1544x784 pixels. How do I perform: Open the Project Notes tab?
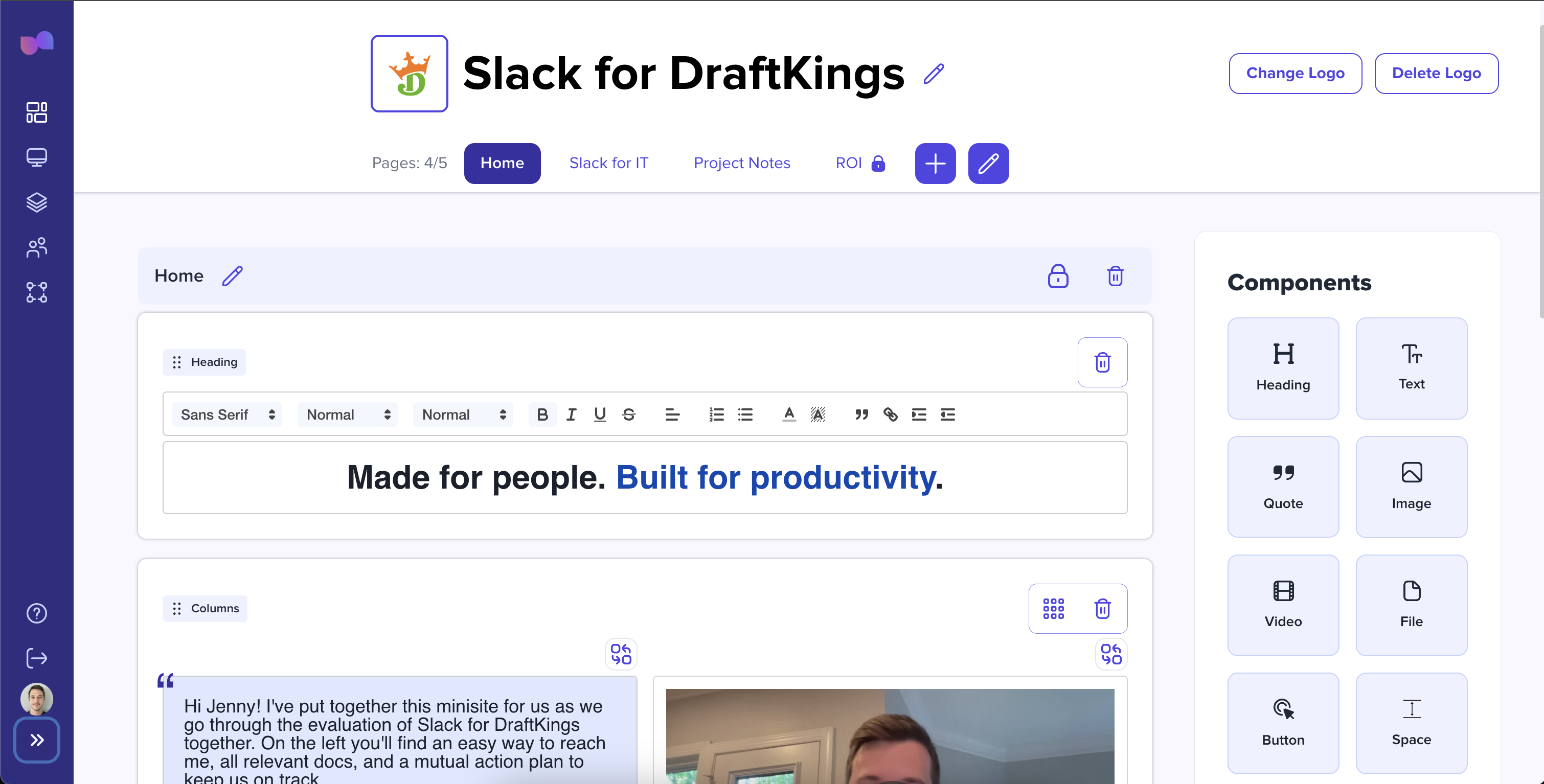point(742,163)
